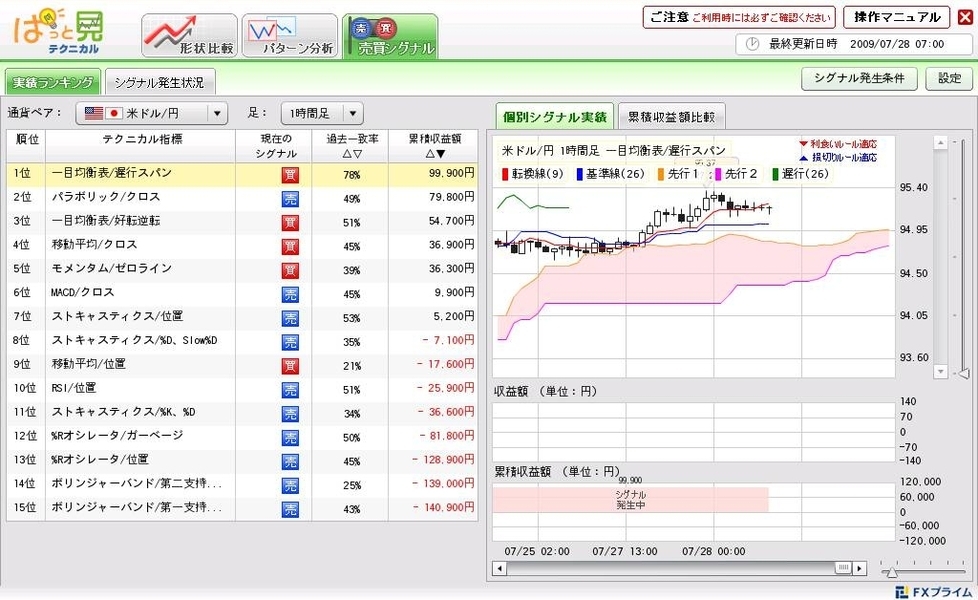Select the モメンタム/ゼロライン indicator row
Image resolution: width=978 pixels, height=600 pixels.
pos(243,271)
